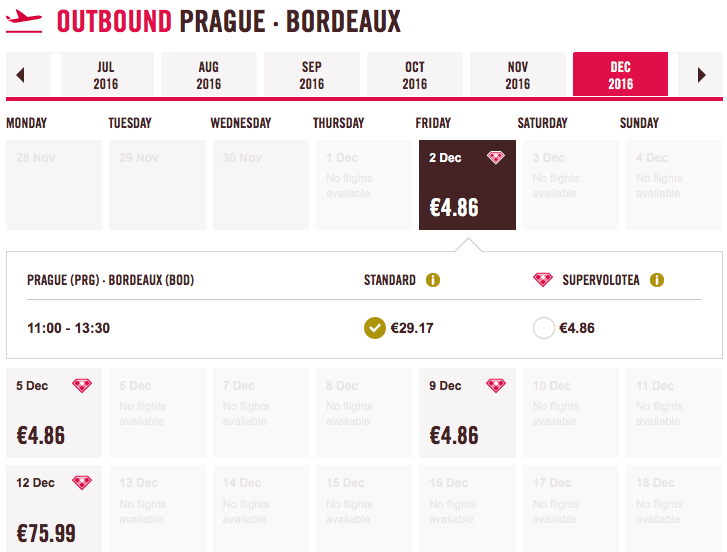
Task: Open Supervolotea fare info icon
Action: [657, 280]
